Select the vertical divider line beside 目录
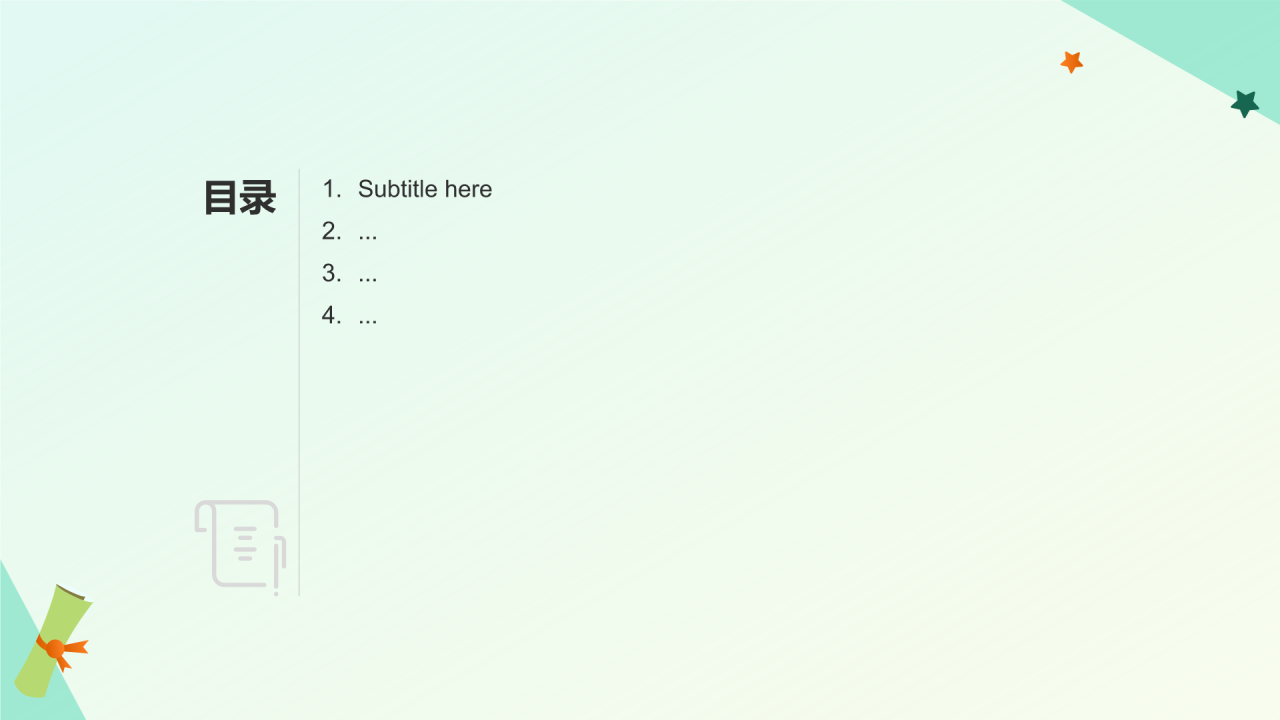Viewport: 1280px width, 720px height. pos(299,382)
